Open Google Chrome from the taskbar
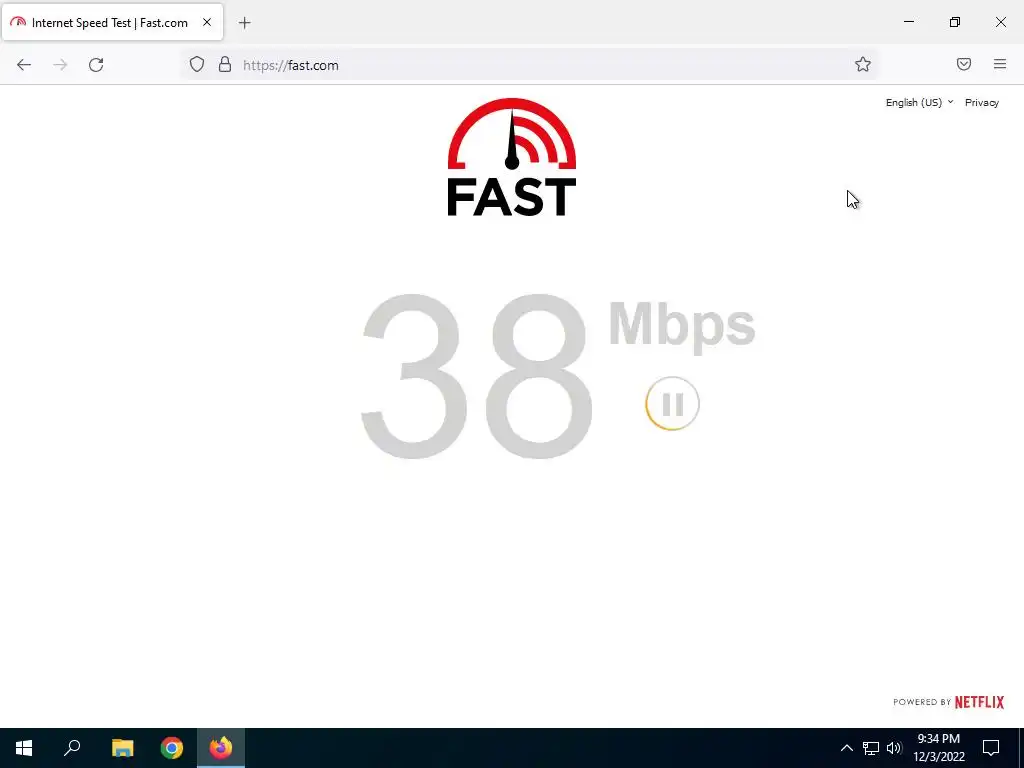The width and height of the screenshot is (1024, 768). pyautogui.click(x=172, y=748)
